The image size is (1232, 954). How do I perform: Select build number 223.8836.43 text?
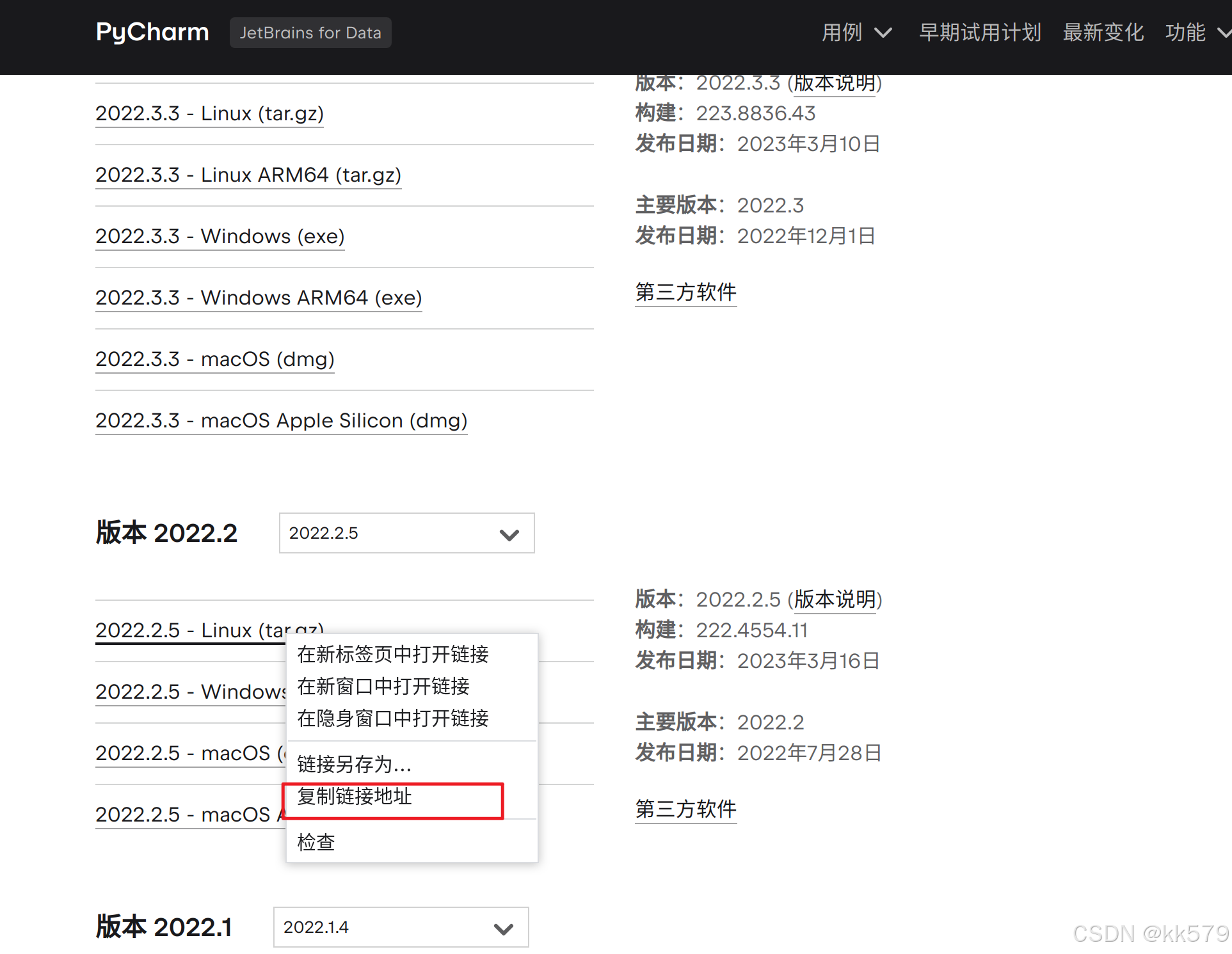(x=756, y=113)
